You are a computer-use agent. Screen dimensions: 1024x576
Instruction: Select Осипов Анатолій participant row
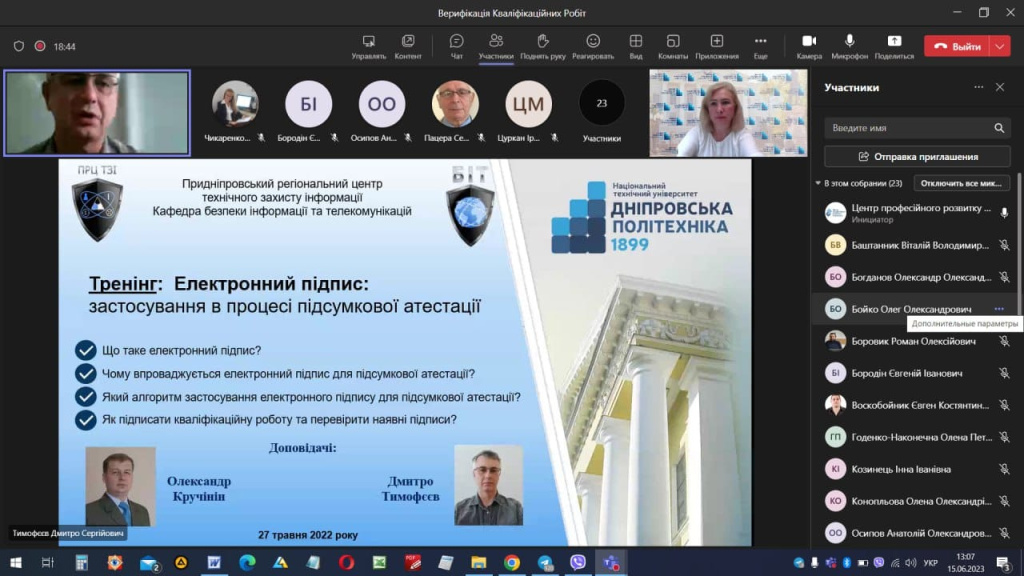pyautogui.click(x=916, y=533)
